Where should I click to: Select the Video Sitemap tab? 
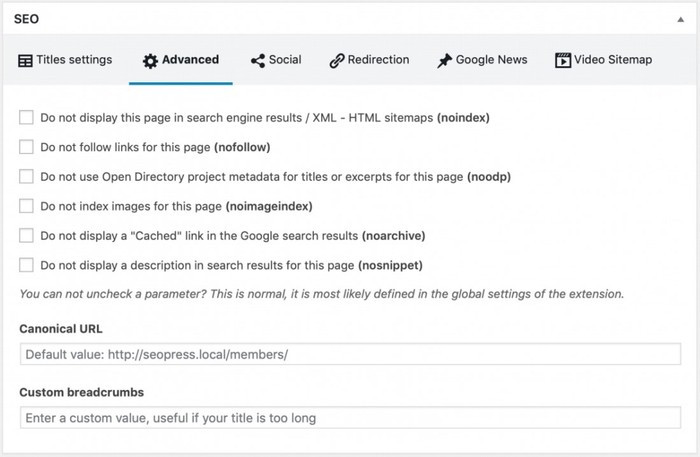[613, 60]
